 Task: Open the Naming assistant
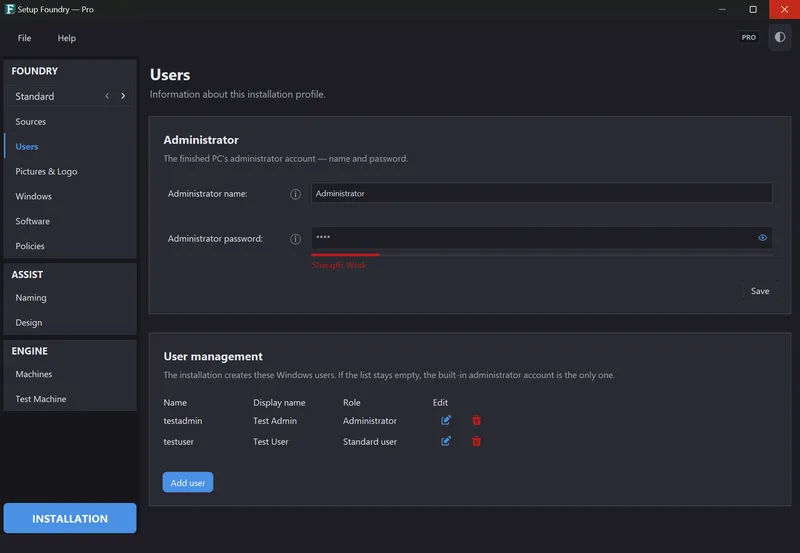(x=70, y=298)
